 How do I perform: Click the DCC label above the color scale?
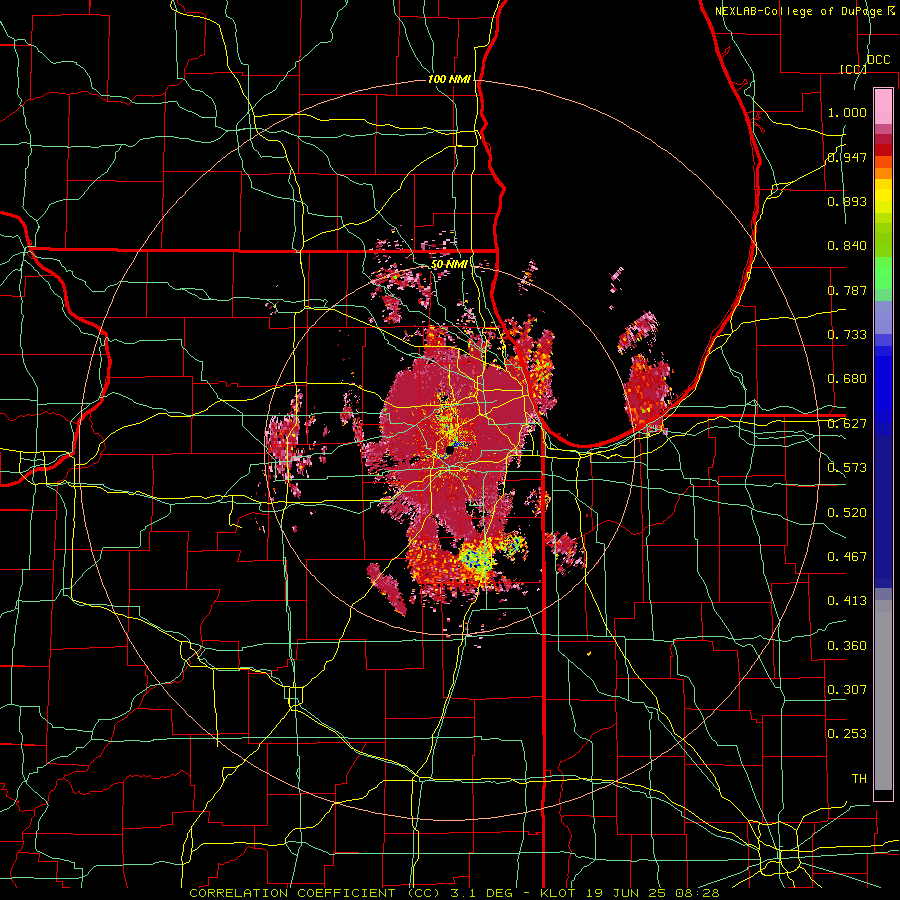tap(879, 60)
